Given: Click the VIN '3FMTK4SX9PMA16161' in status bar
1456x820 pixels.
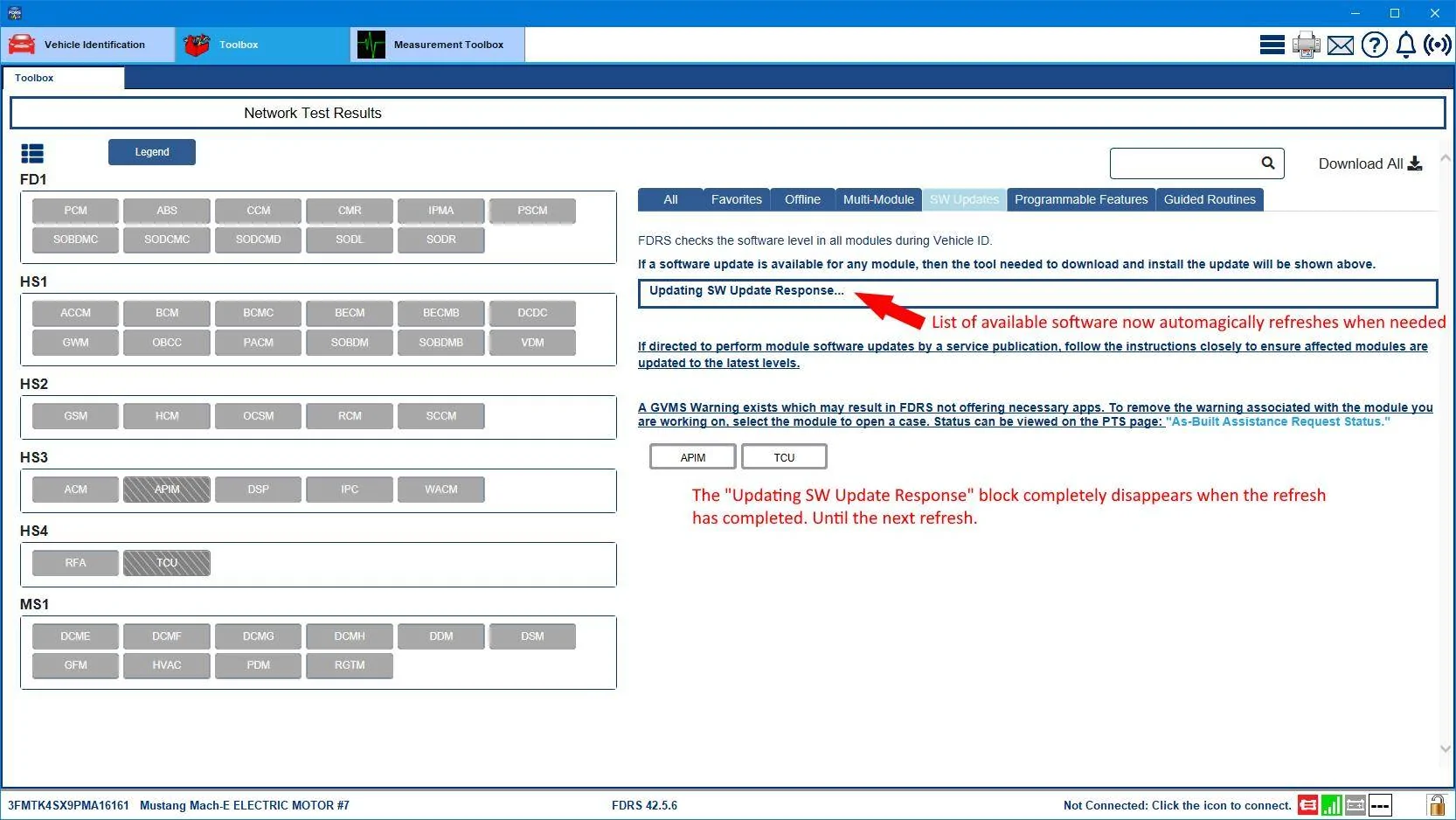Looking at the screenshot, I should click(x=68, y=805).
